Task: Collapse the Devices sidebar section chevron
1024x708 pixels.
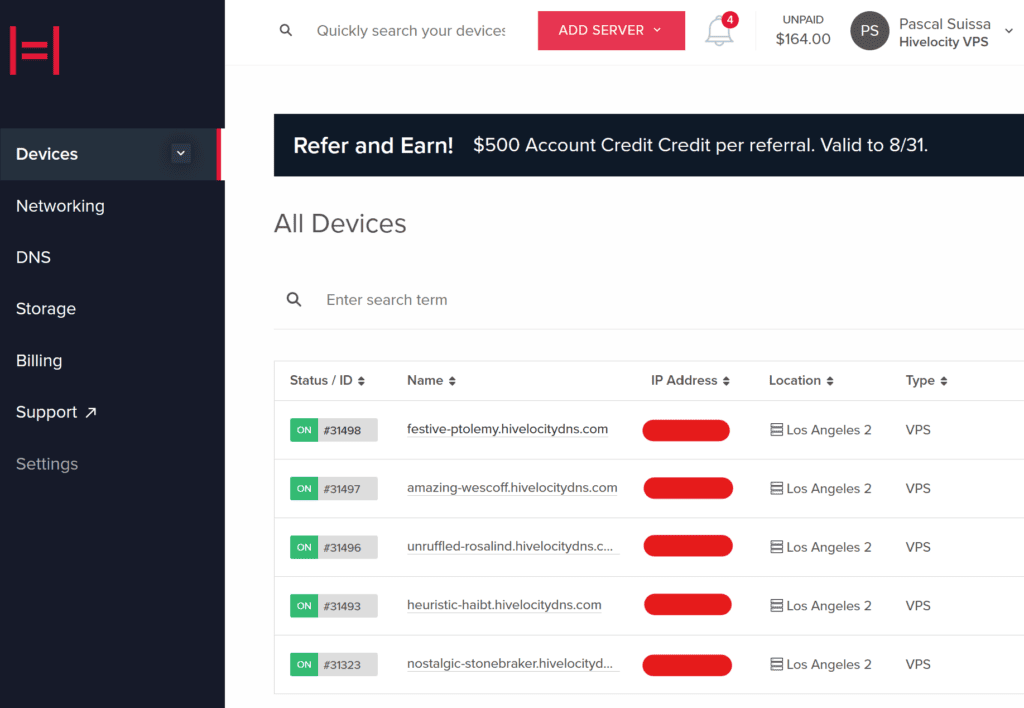Action: pyautogui.click(x=180, y=153)
